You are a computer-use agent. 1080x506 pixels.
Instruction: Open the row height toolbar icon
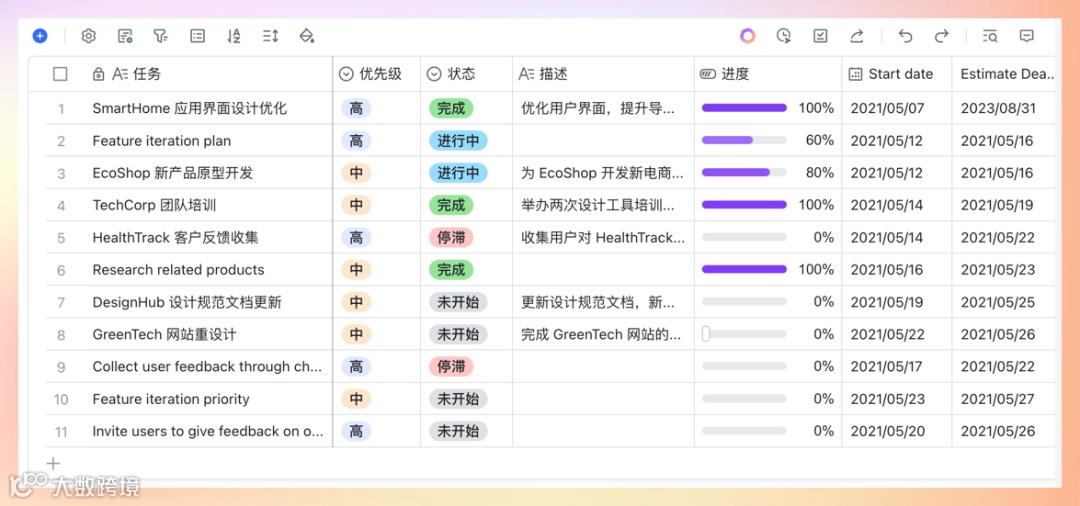pyautogui.click(x=271, y=36)
